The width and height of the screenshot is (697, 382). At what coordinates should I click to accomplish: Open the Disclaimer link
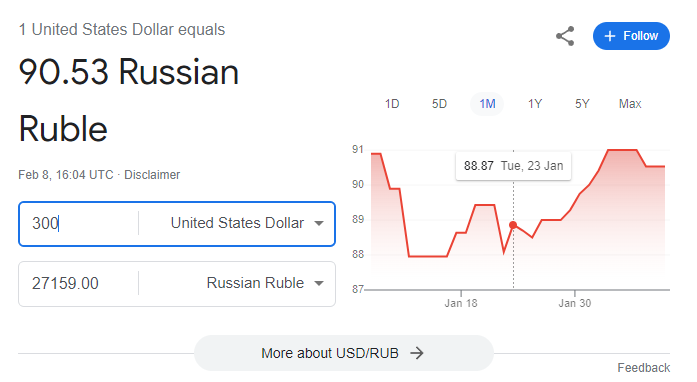tap(152, 175)
